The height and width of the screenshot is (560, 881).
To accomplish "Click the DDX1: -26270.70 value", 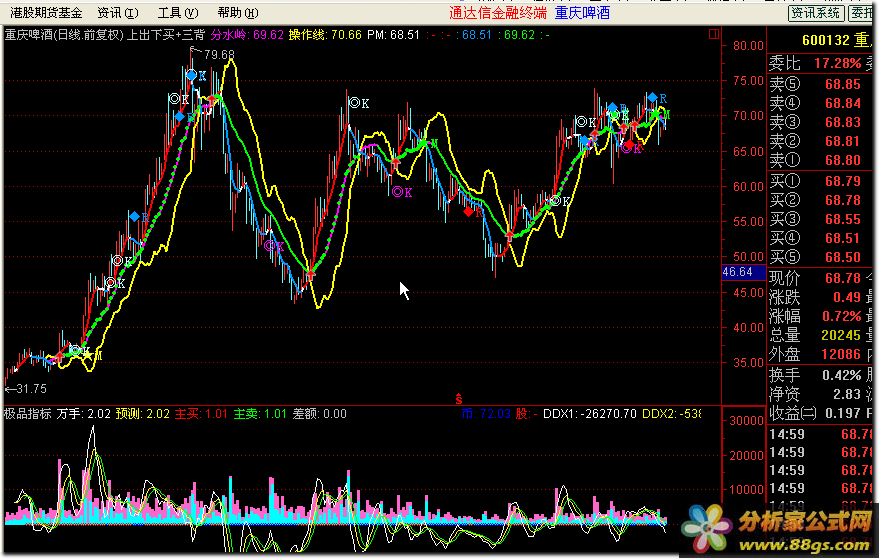I will (589, 414).
